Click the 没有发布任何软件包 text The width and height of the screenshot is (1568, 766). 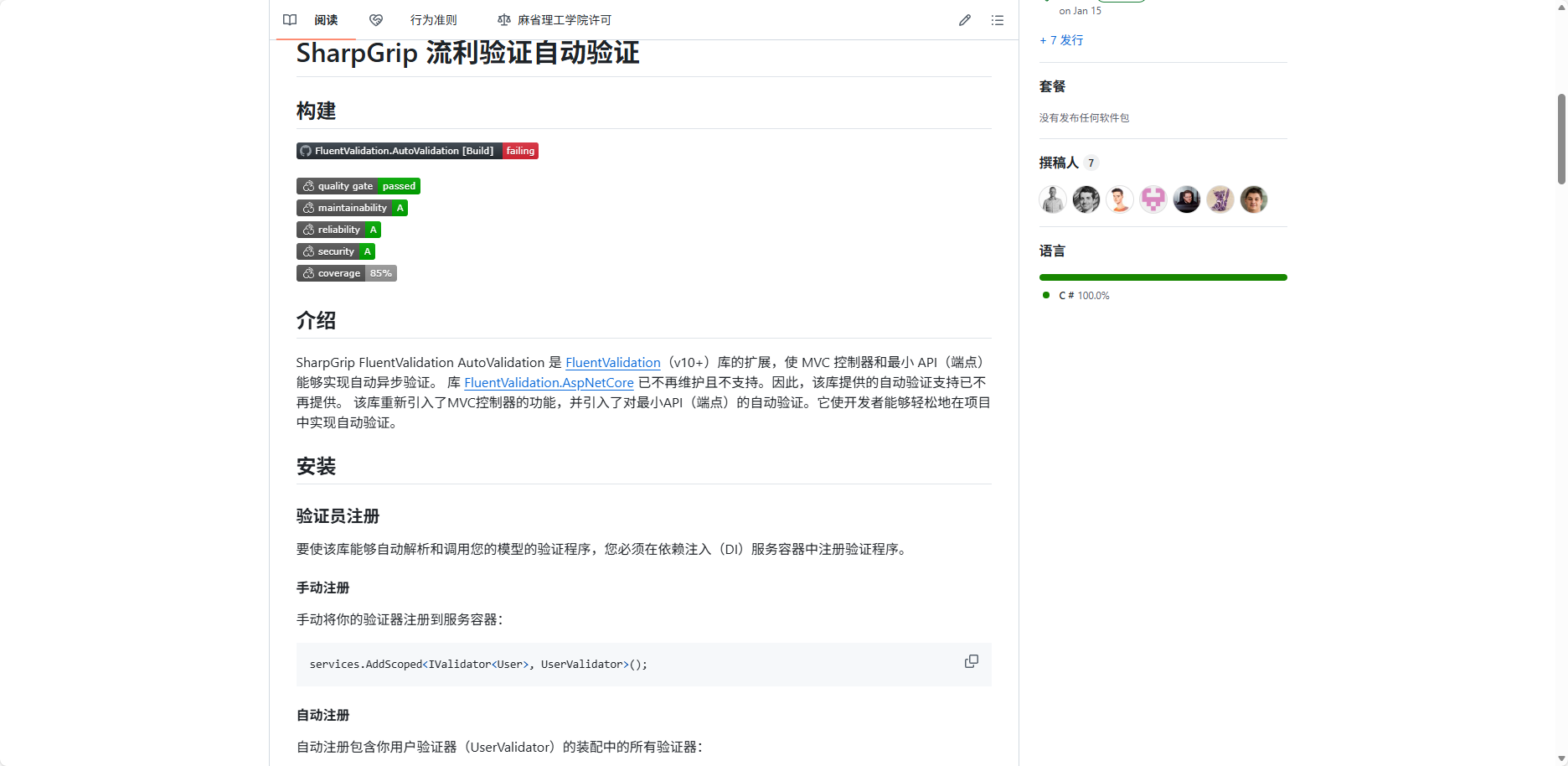tap(1085, 118)
